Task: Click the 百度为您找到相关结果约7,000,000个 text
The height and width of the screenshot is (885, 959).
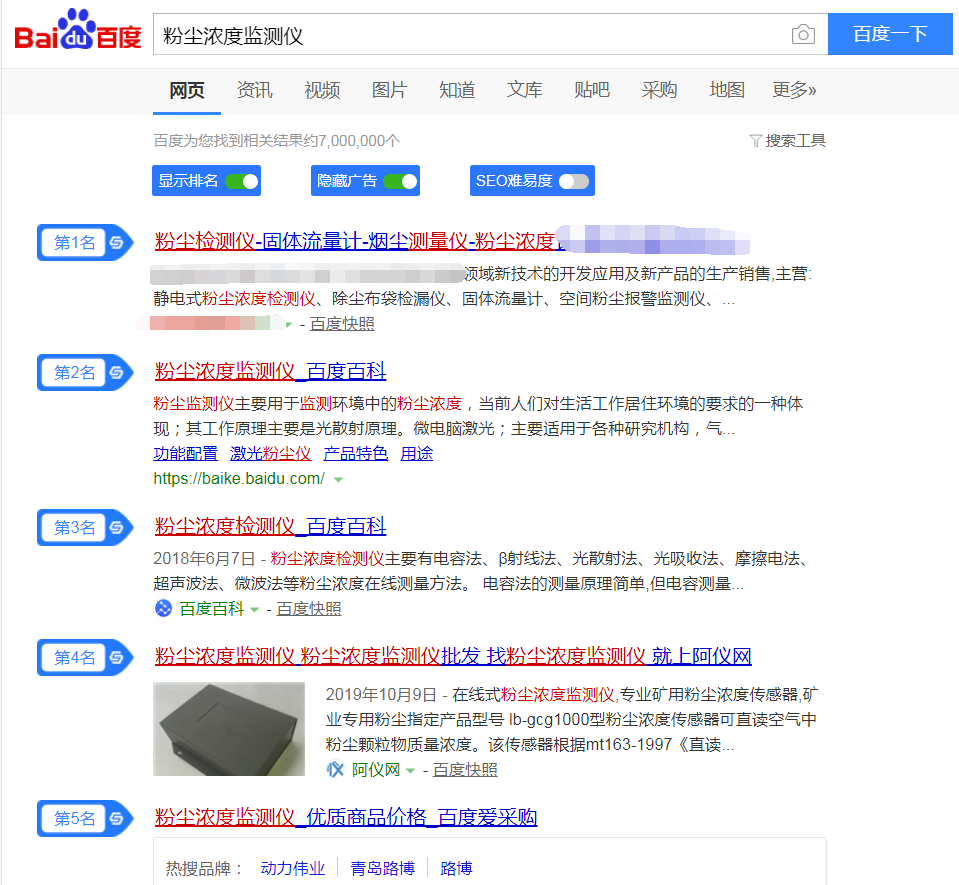Action: (276, 141)
